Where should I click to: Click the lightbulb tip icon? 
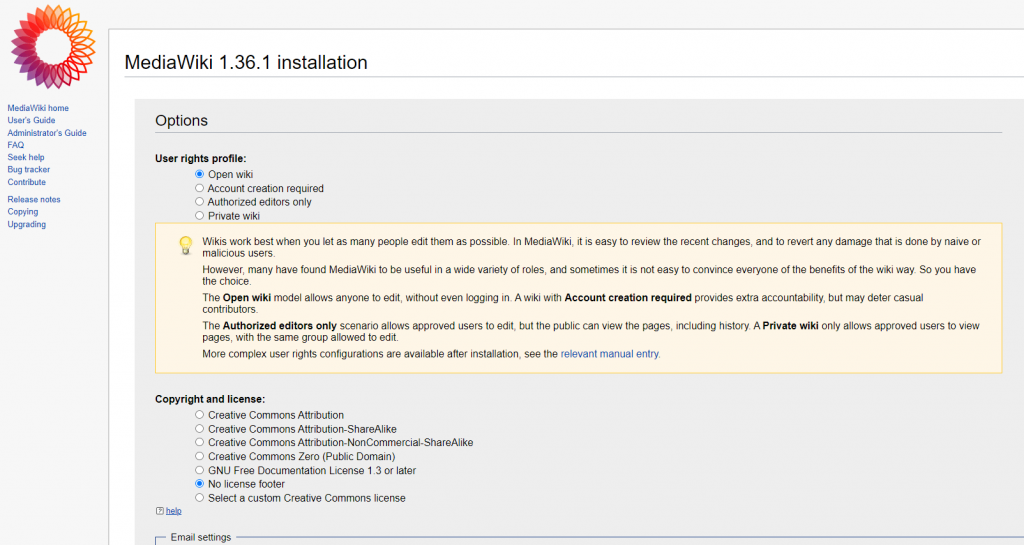tap(185, 245)
